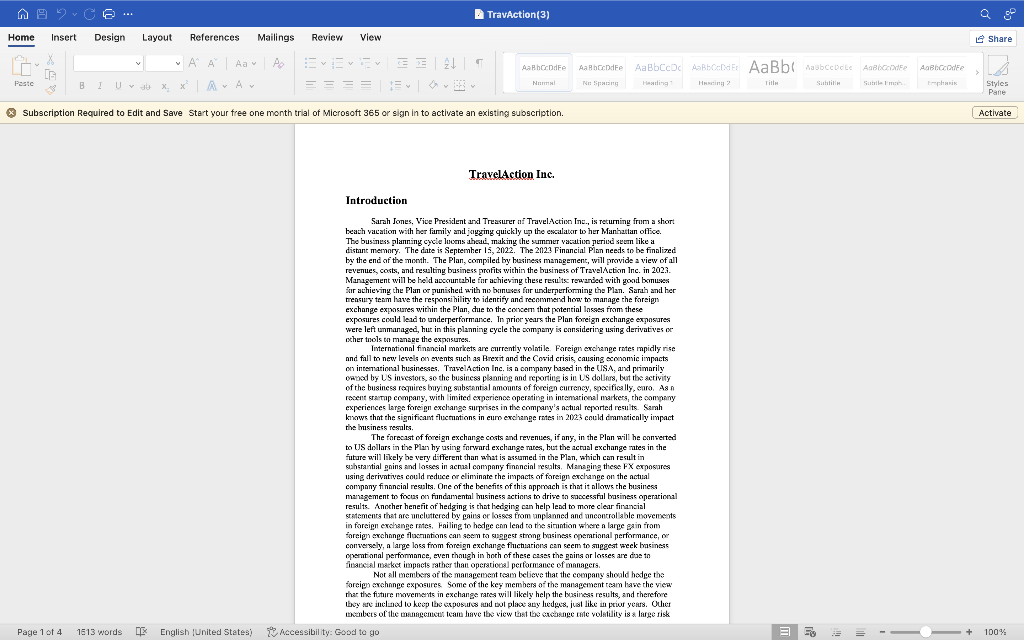Screen dimensions: 1024x640
Task: Click the Activate subscription button
Action: (995, 113)
